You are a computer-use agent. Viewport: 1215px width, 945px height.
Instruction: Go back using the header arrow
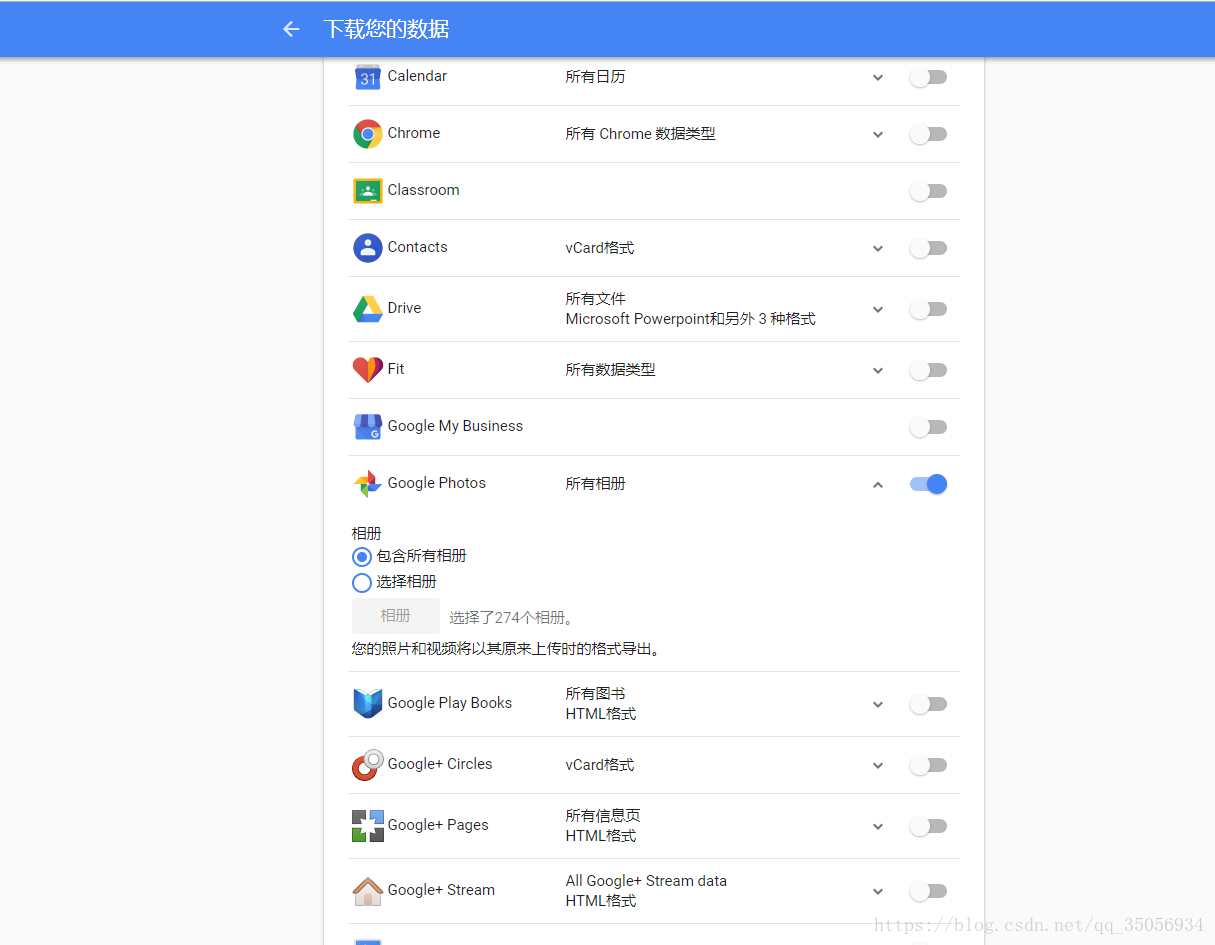291,29
